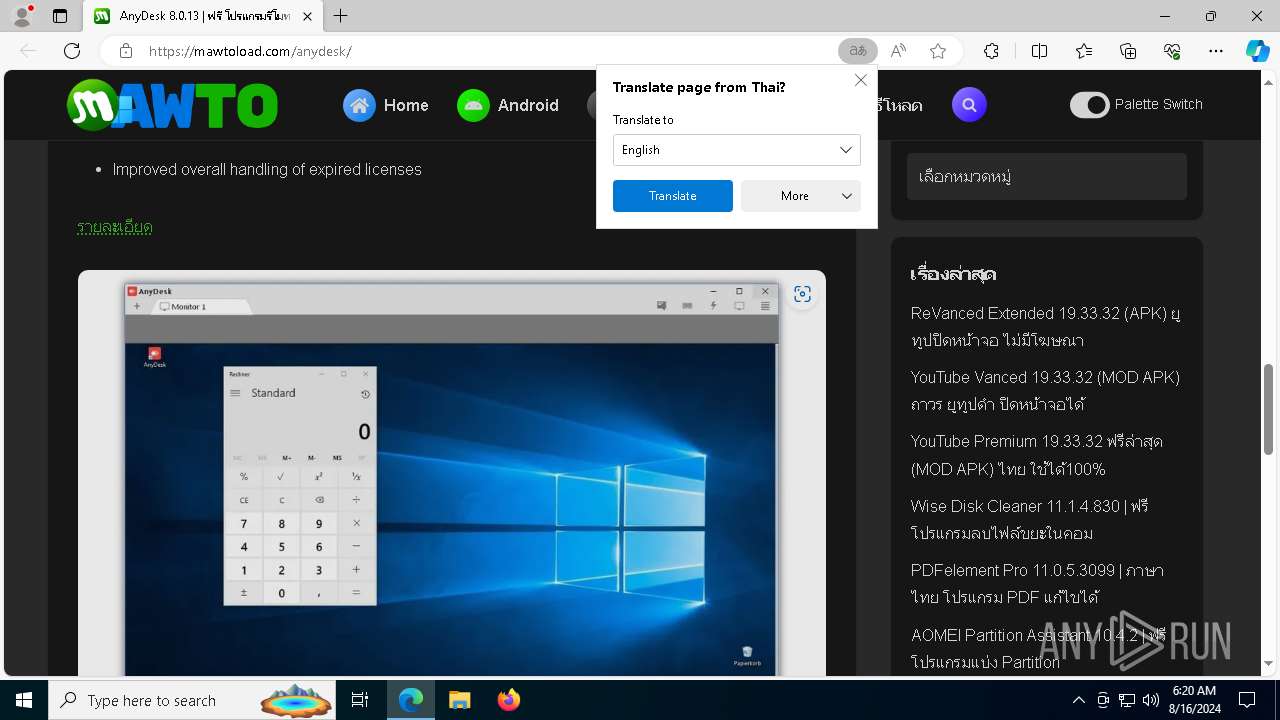Add this page to favorites star
The image size is (1280, 720).
point(938,51)
